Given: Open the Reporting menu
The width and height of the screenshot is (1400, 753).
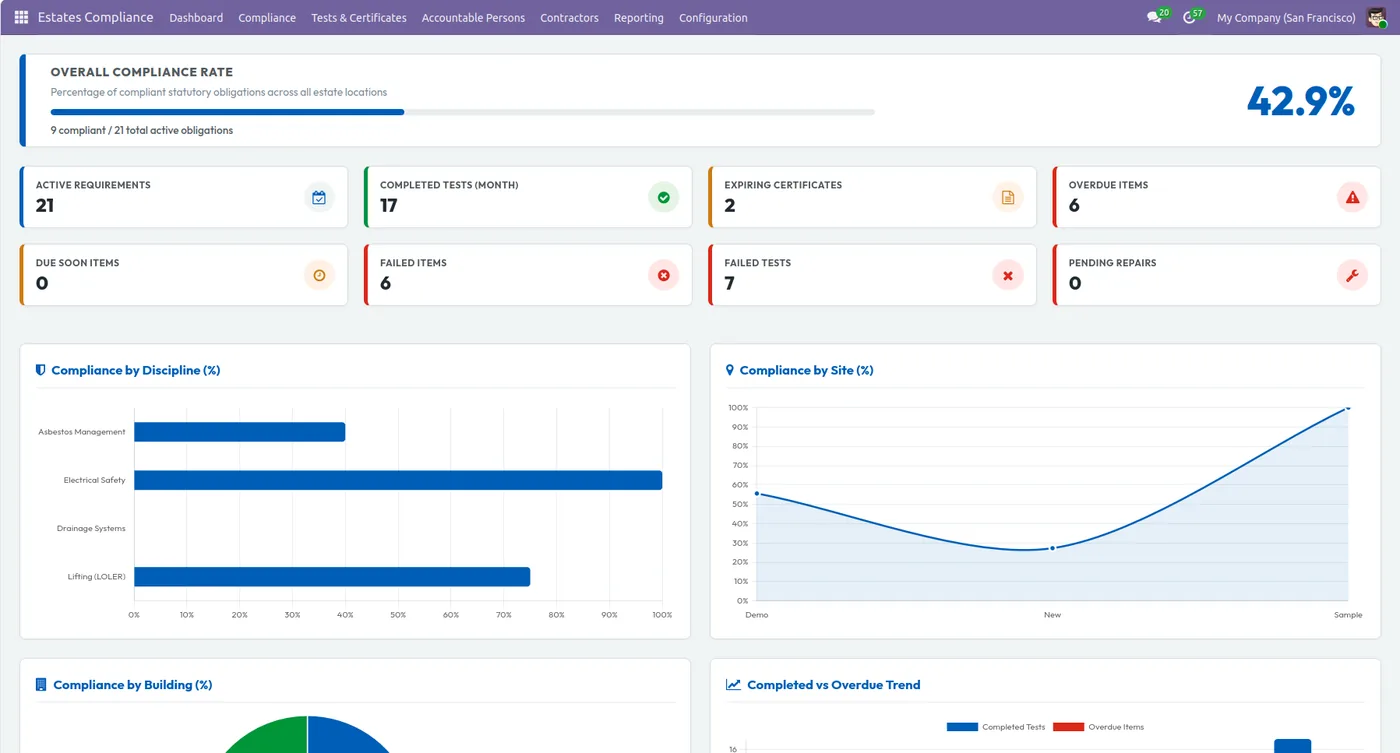Looking at the screenshot, I should coord(639,18).
